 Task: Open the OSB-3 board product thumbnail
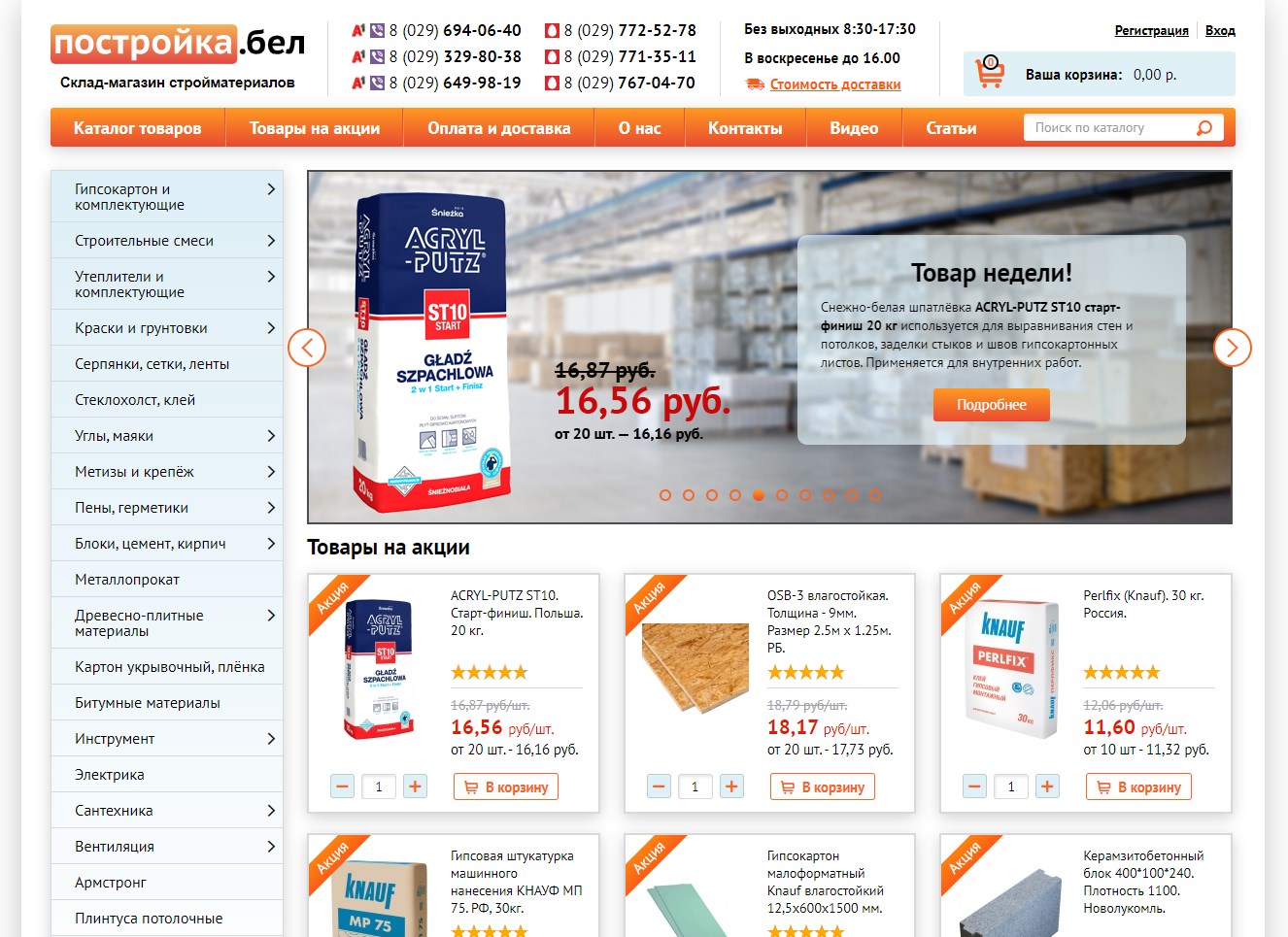point(696,669)
